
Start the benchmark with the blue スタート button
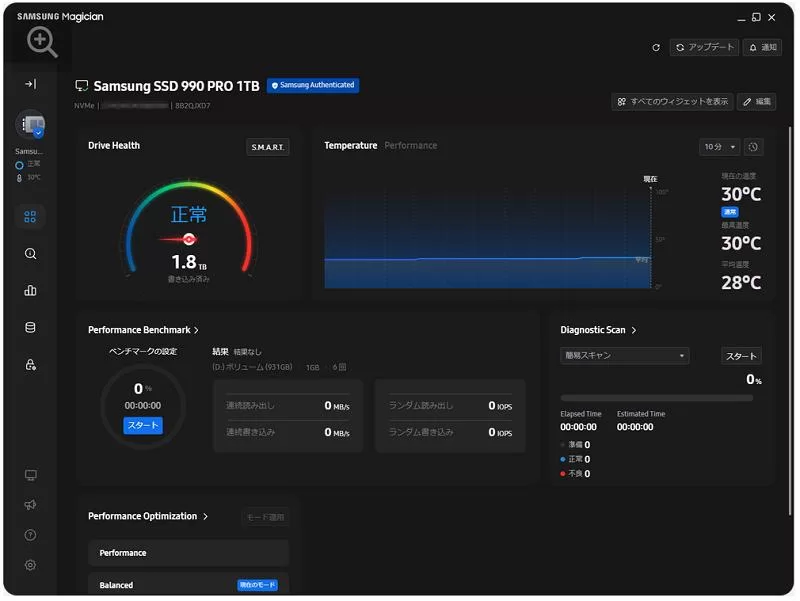tap(143, 425)
